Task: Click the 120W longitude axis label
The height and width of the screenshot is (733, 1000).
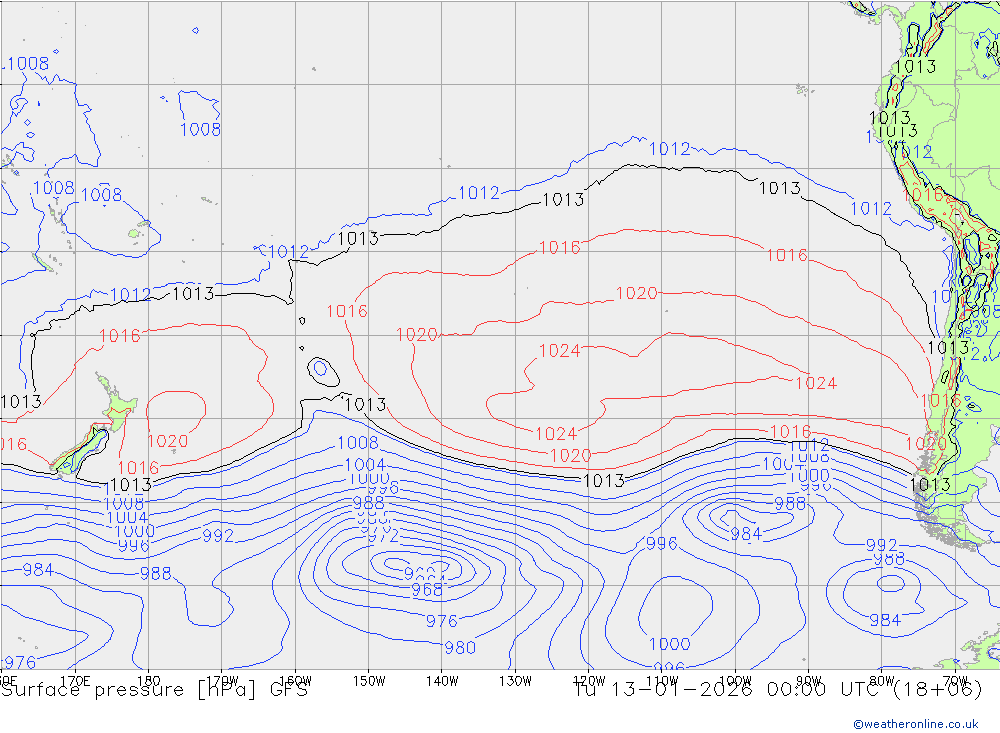Action: [589, 681]
